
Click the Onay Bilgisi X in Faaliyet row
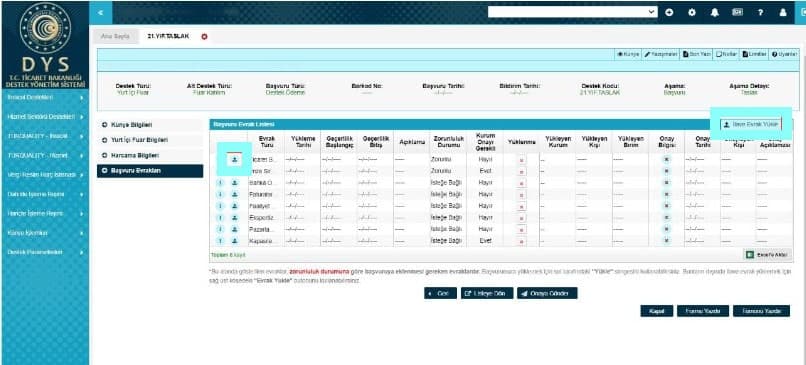666,206
